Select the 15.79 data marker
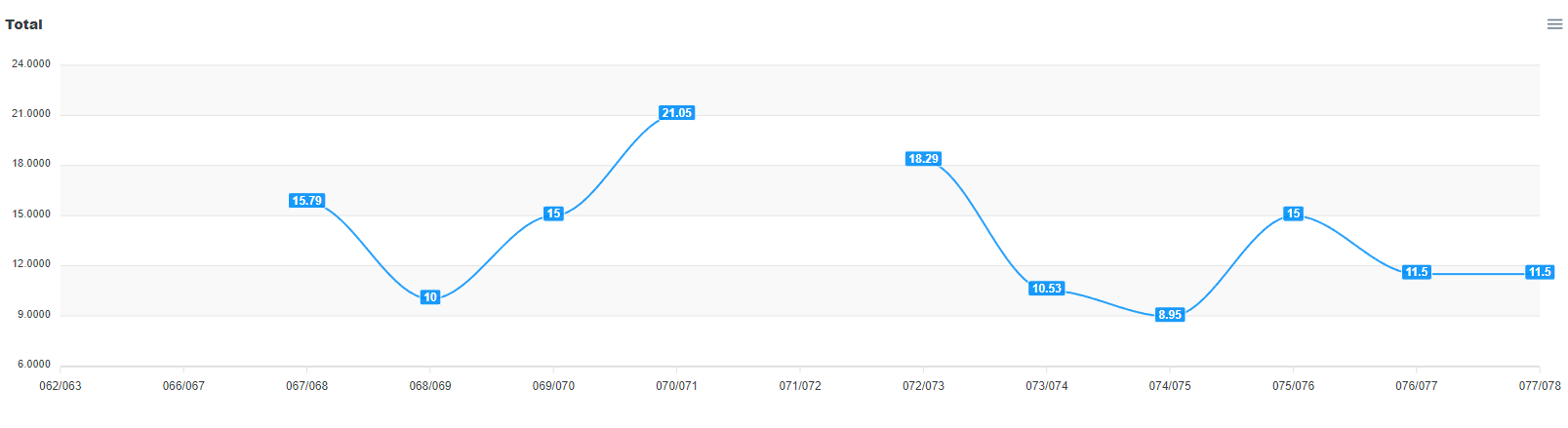The image size is (1568, 428). click(x=306, y=201)
